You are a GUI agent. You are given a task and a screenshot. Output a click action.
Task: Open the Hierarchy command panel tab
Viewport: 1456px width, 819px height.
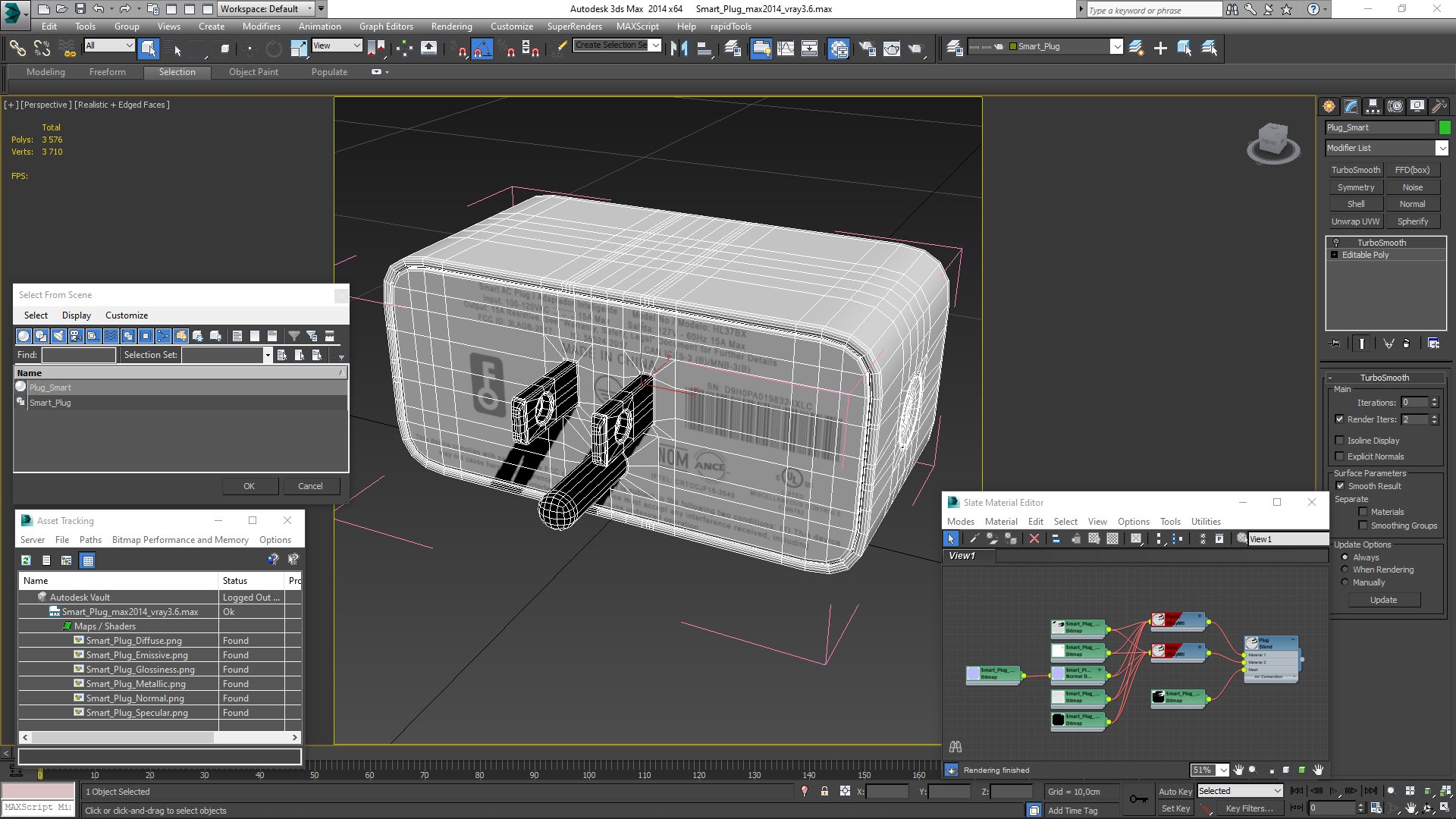point(1373,107)
